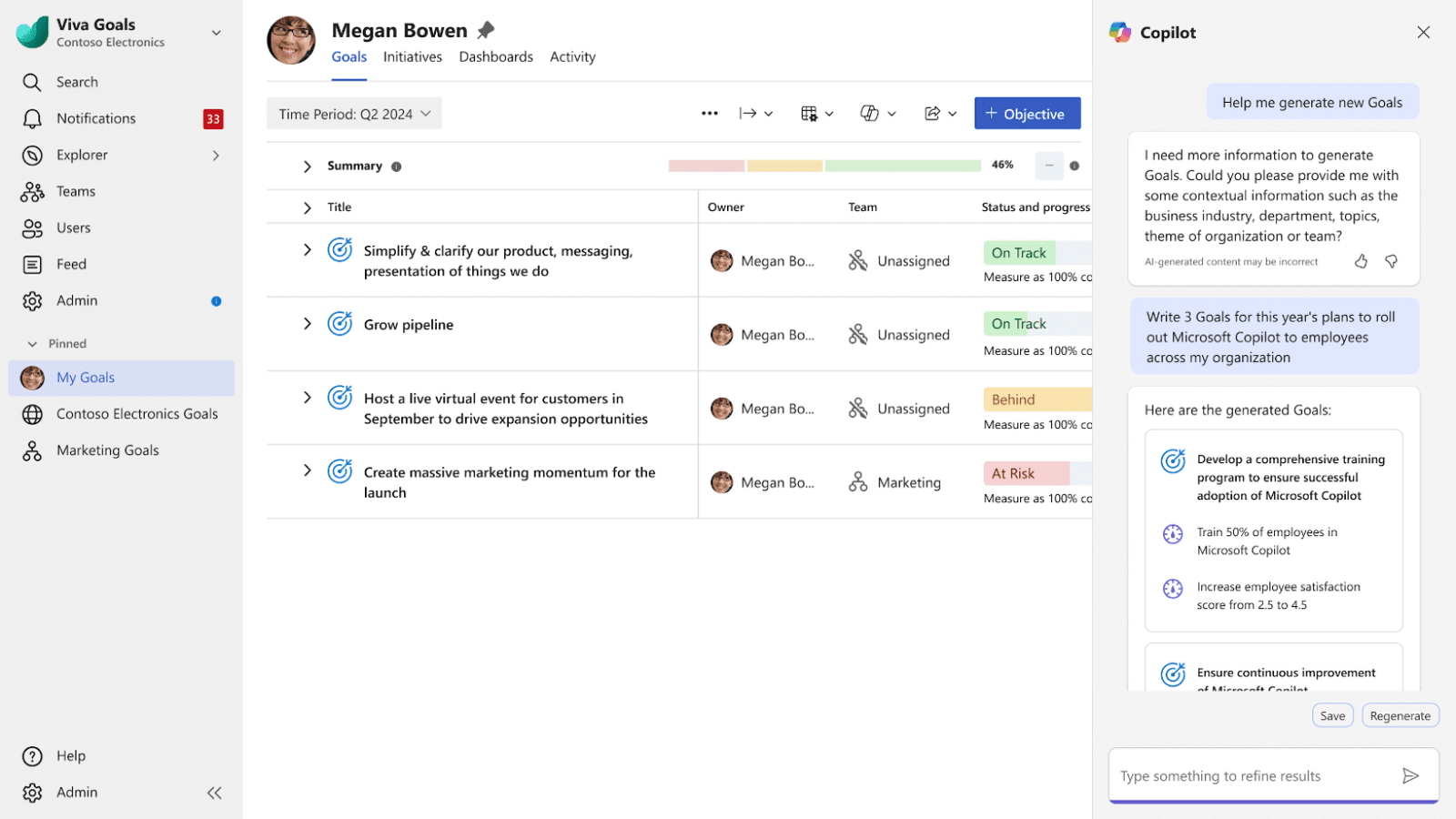Switch to the Initiatives tab
This screenshot has height=819, width=1456.
point(412,56)
